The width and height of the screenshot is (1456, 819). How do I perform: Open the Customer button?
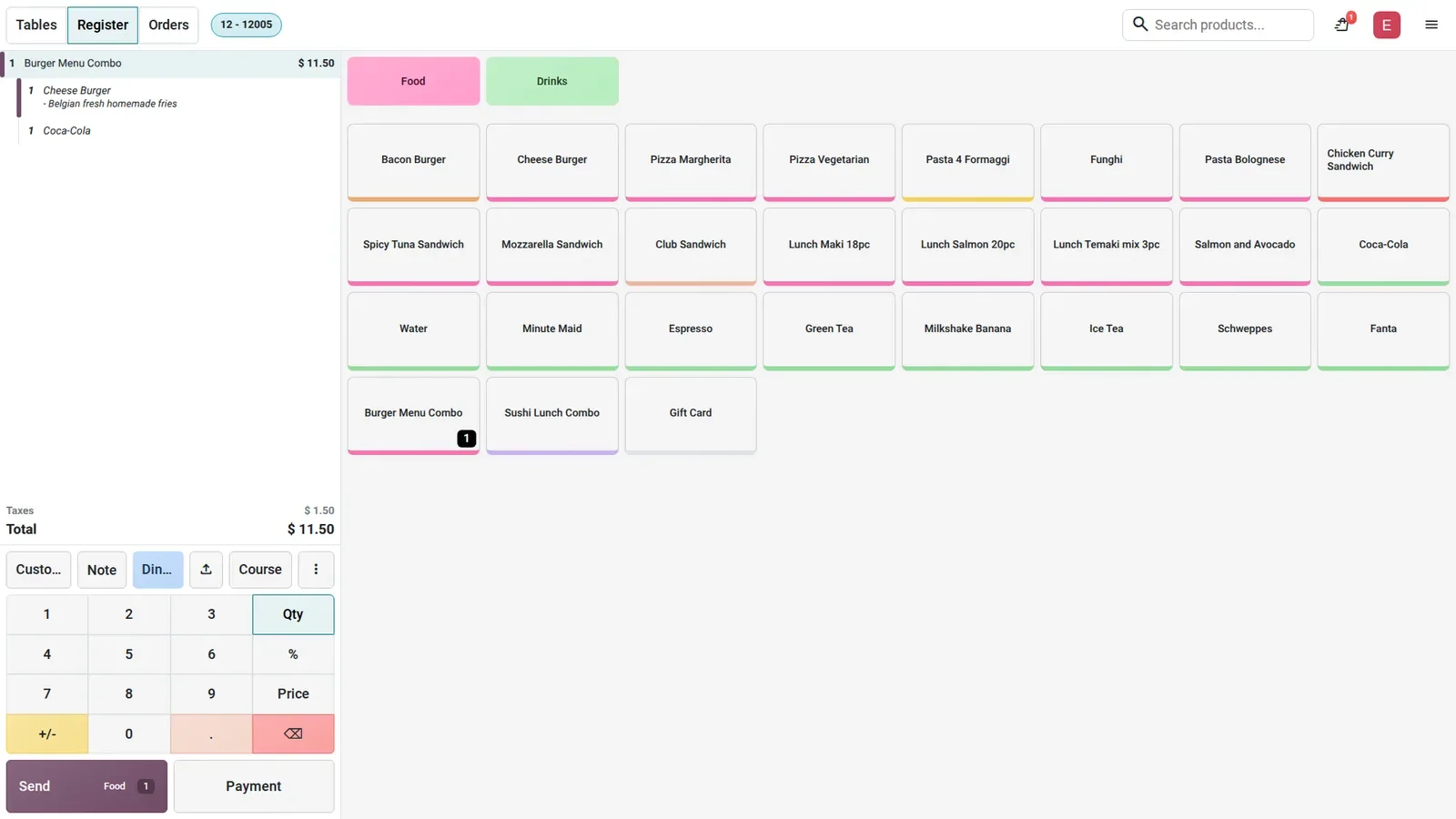pos(38,570)
